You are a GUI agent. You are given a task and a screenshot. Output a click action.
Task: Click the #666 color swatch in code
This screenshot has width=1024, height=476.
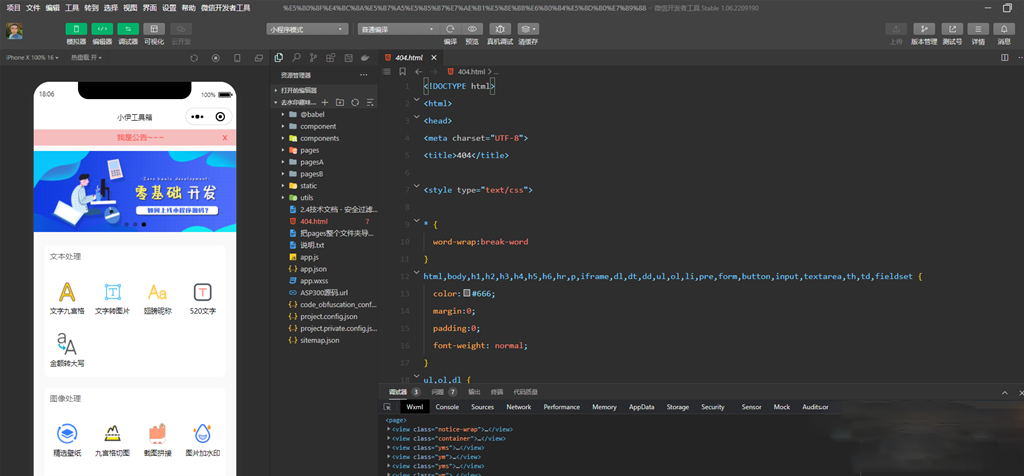tap(466, 294)
